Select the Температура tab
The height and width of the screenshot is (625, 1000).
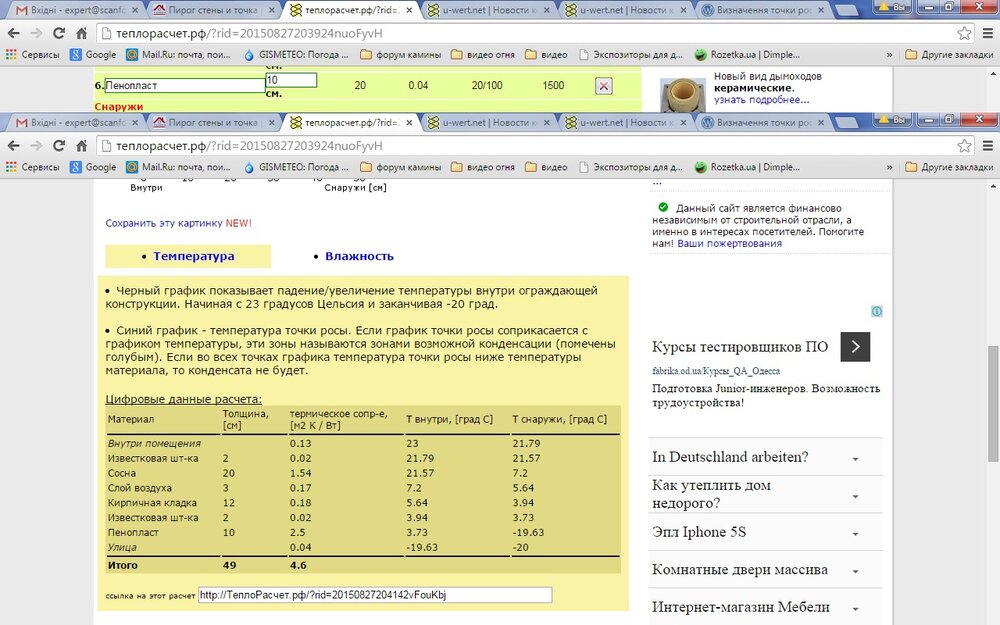[x=193, y=256]
